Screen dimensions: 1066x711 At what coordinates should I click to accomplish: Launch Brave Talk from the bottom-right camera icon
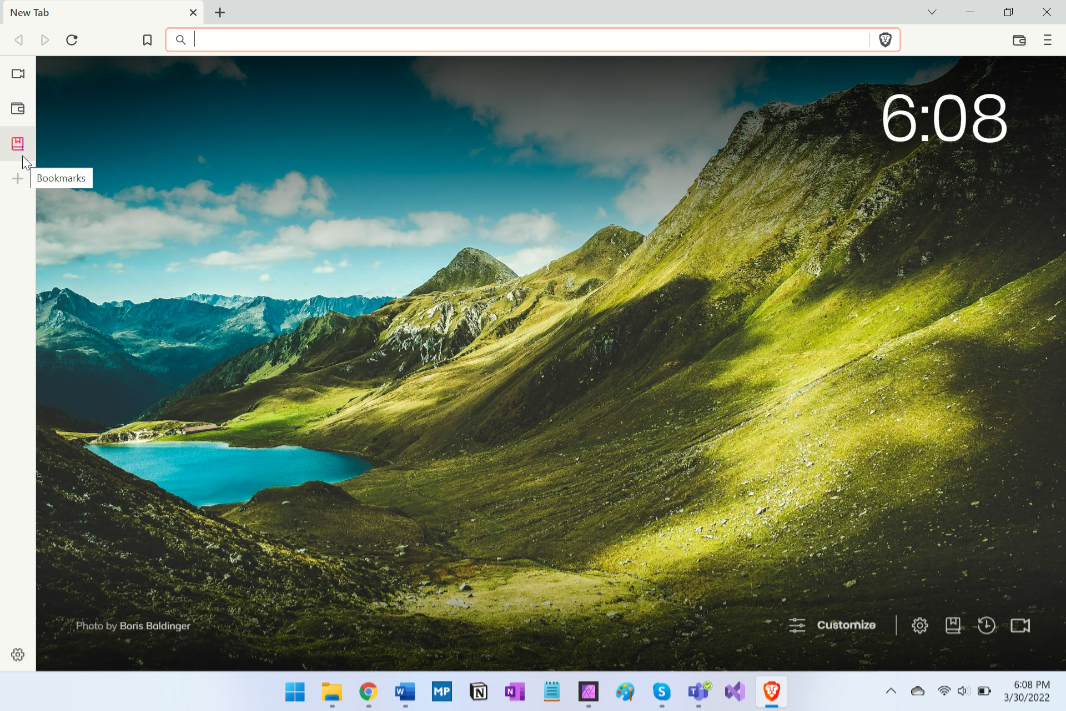point(1020,625)
